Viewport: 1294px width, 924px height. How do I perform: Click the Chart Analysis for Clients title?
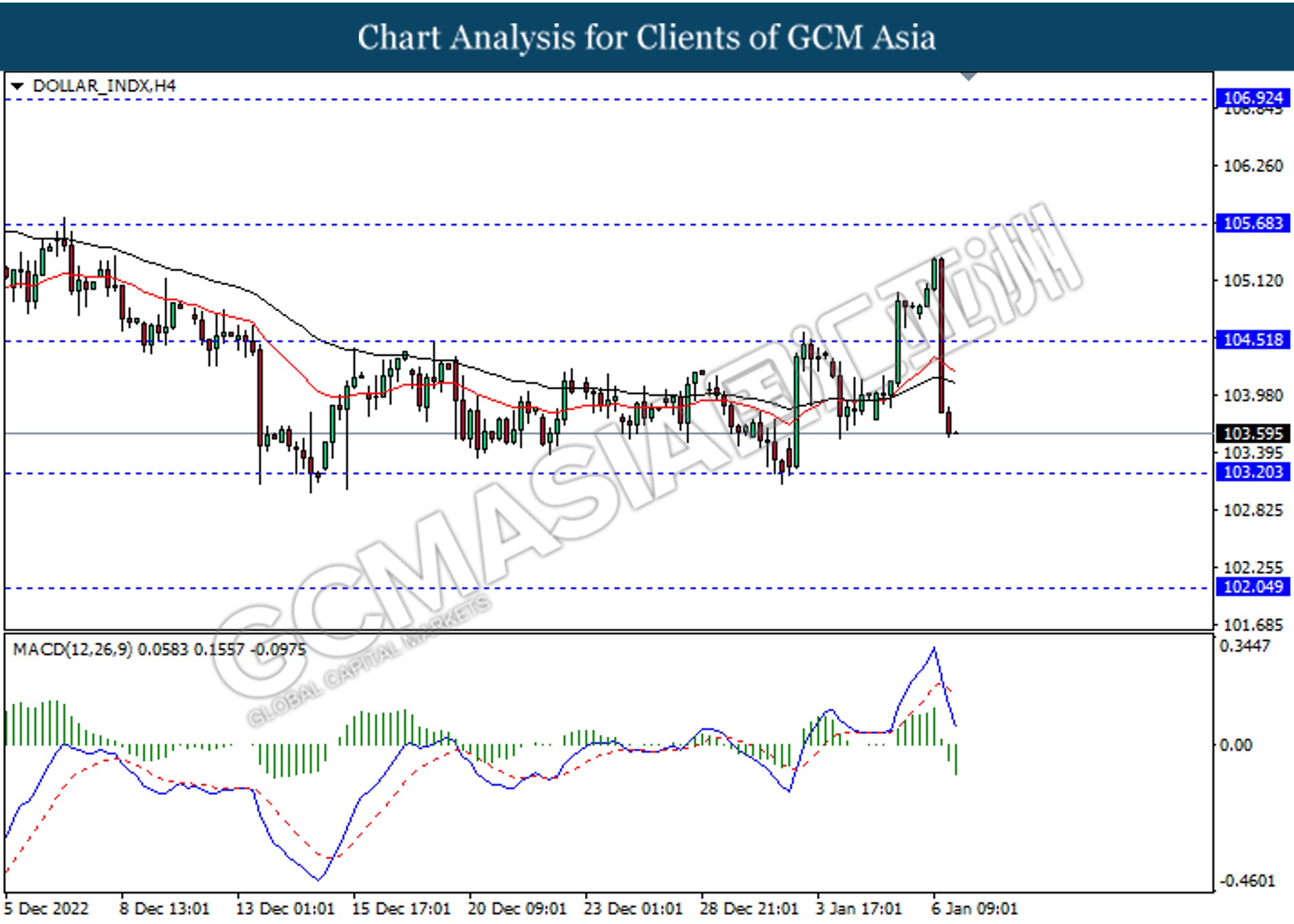647,37
